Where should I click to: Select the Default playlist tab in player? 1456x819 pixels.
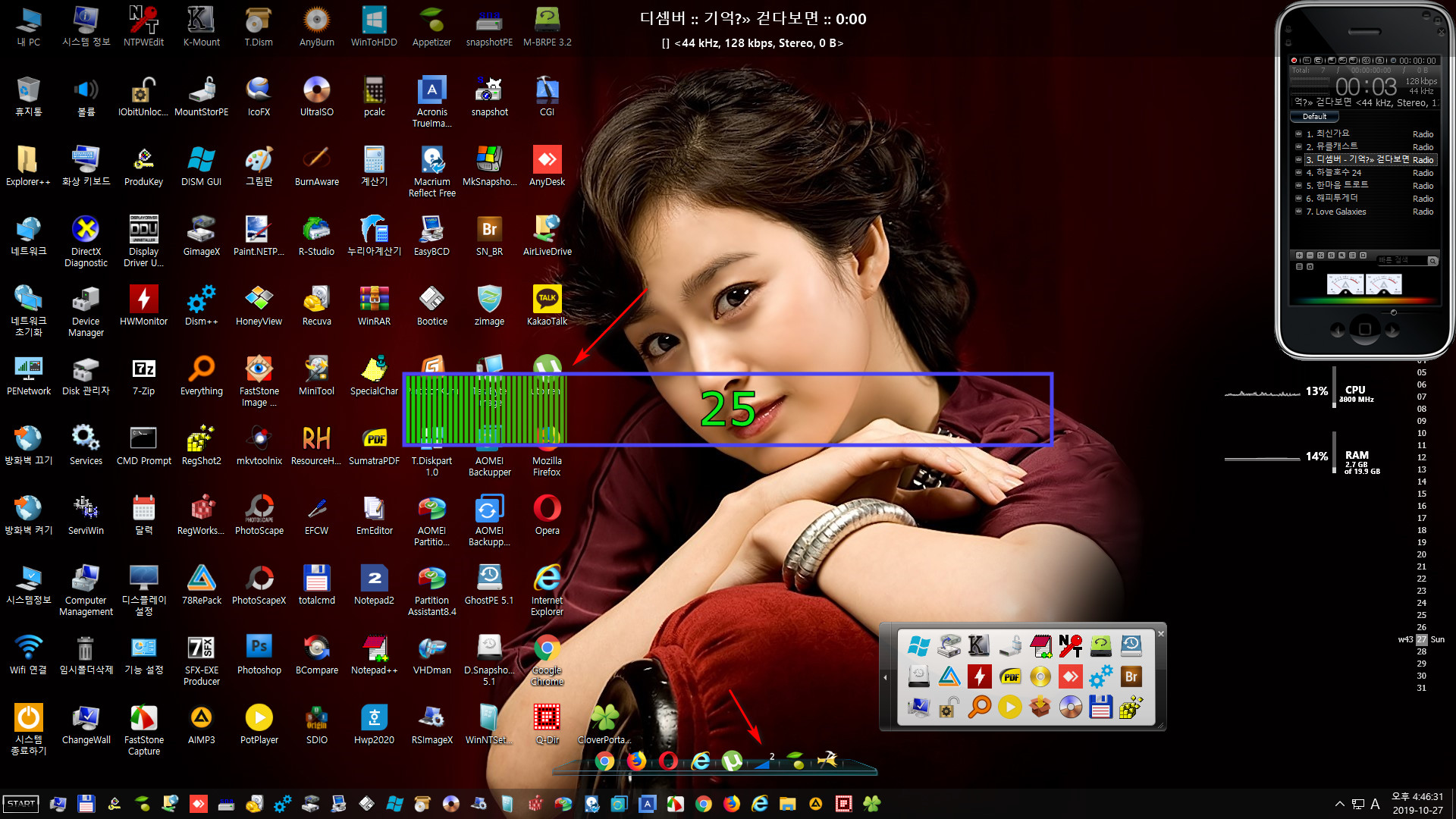[1314, 117]
